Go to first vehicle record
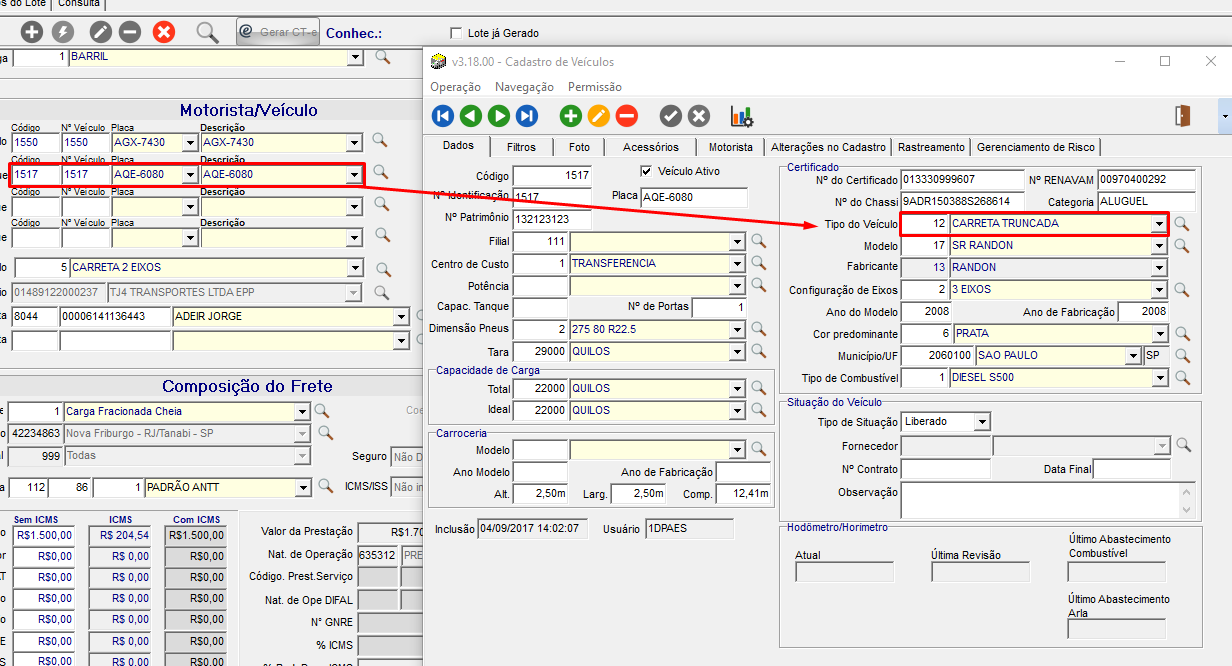1232x666 pixels. (x=443, y=116)
